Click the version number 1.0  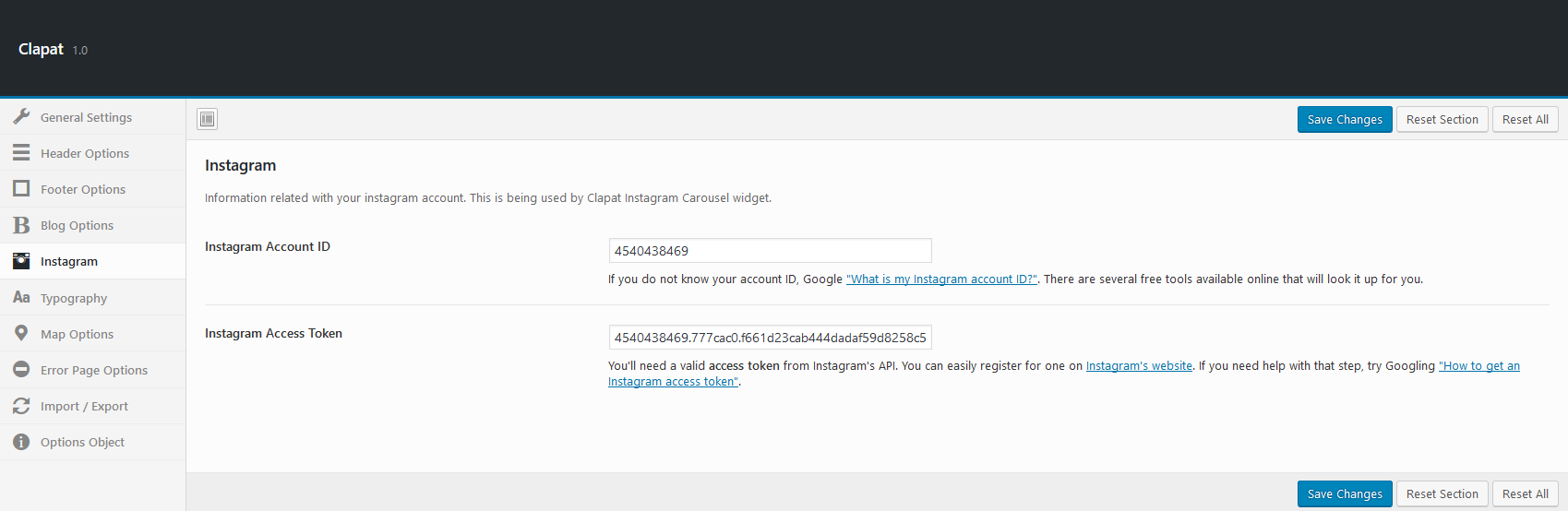pos(80,51)
